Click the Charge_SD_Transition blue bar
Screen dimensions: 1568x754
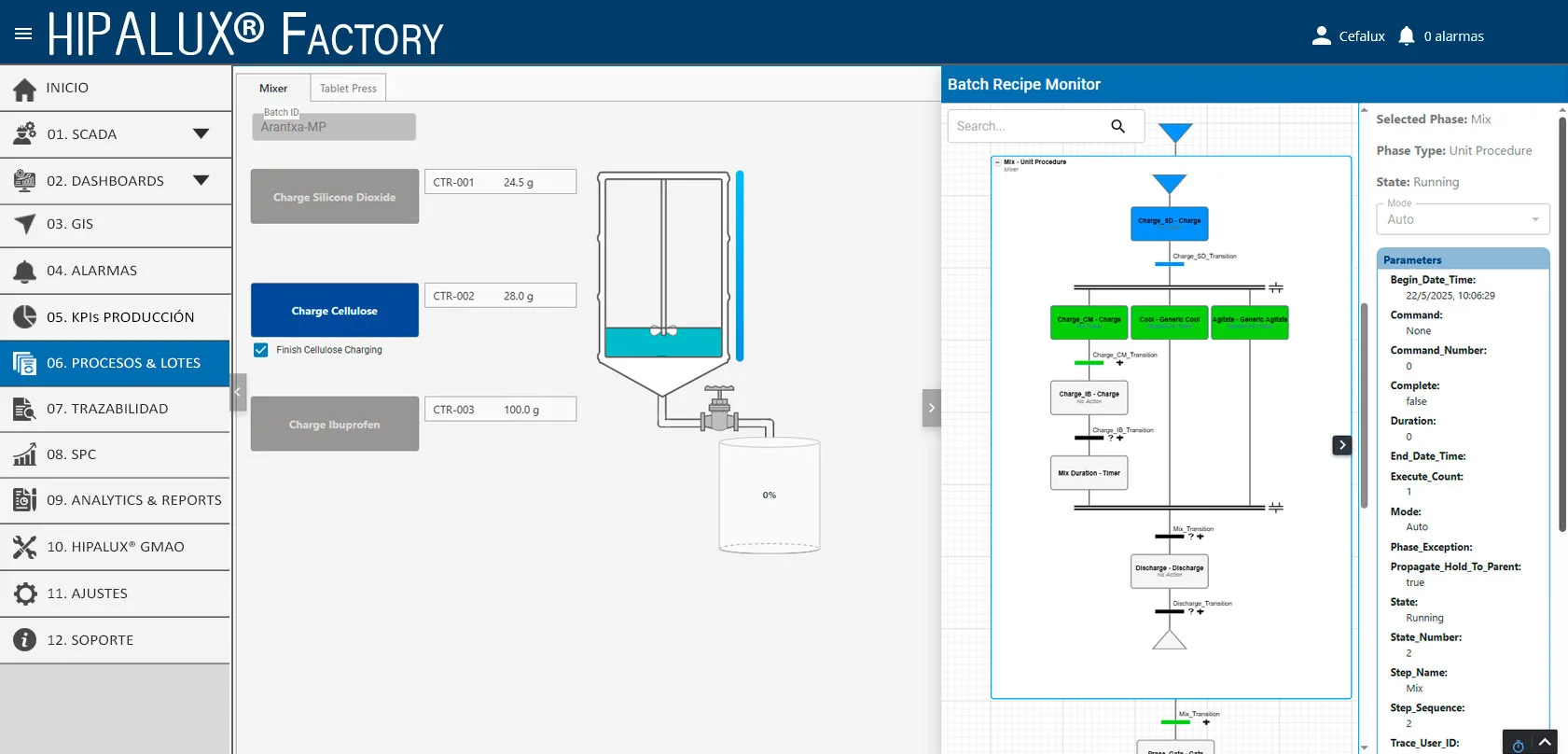point(1170,264)
